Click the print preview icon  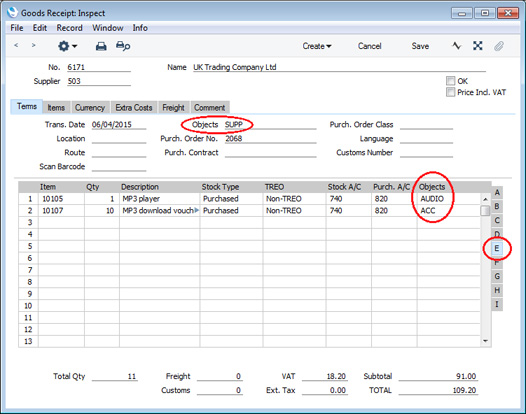[123, 46]
